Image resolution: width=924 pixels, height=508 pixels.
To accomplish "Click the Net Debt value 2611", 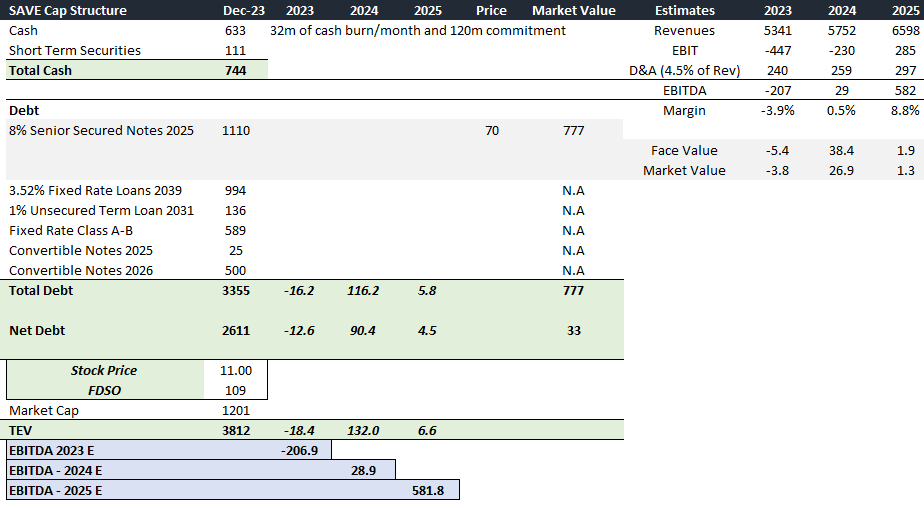I will 236,331.
